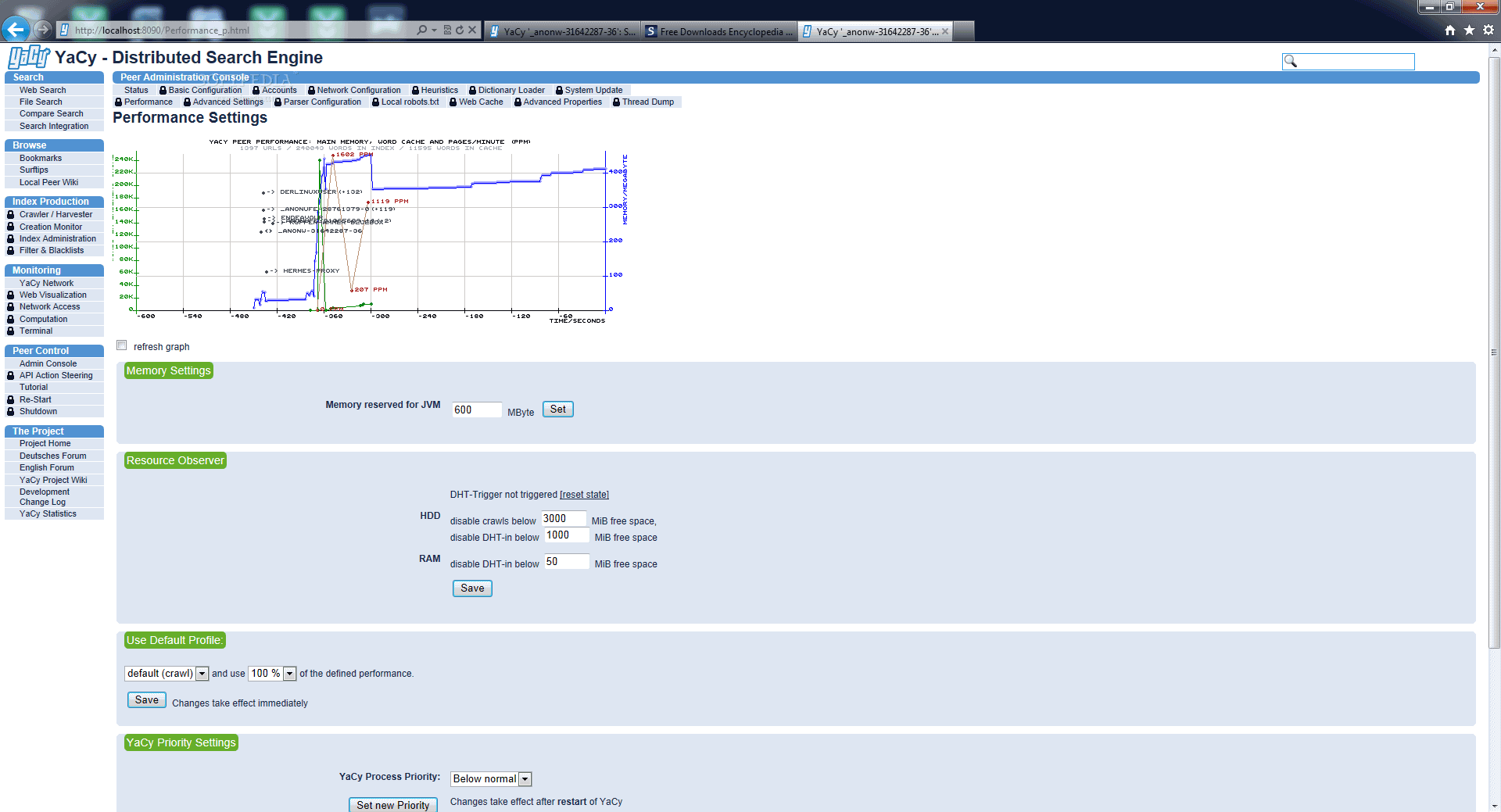Click lock icon beside Web Cache
Image resolution: width=1501 pixels, height=812 pixels.
[453, 102]
